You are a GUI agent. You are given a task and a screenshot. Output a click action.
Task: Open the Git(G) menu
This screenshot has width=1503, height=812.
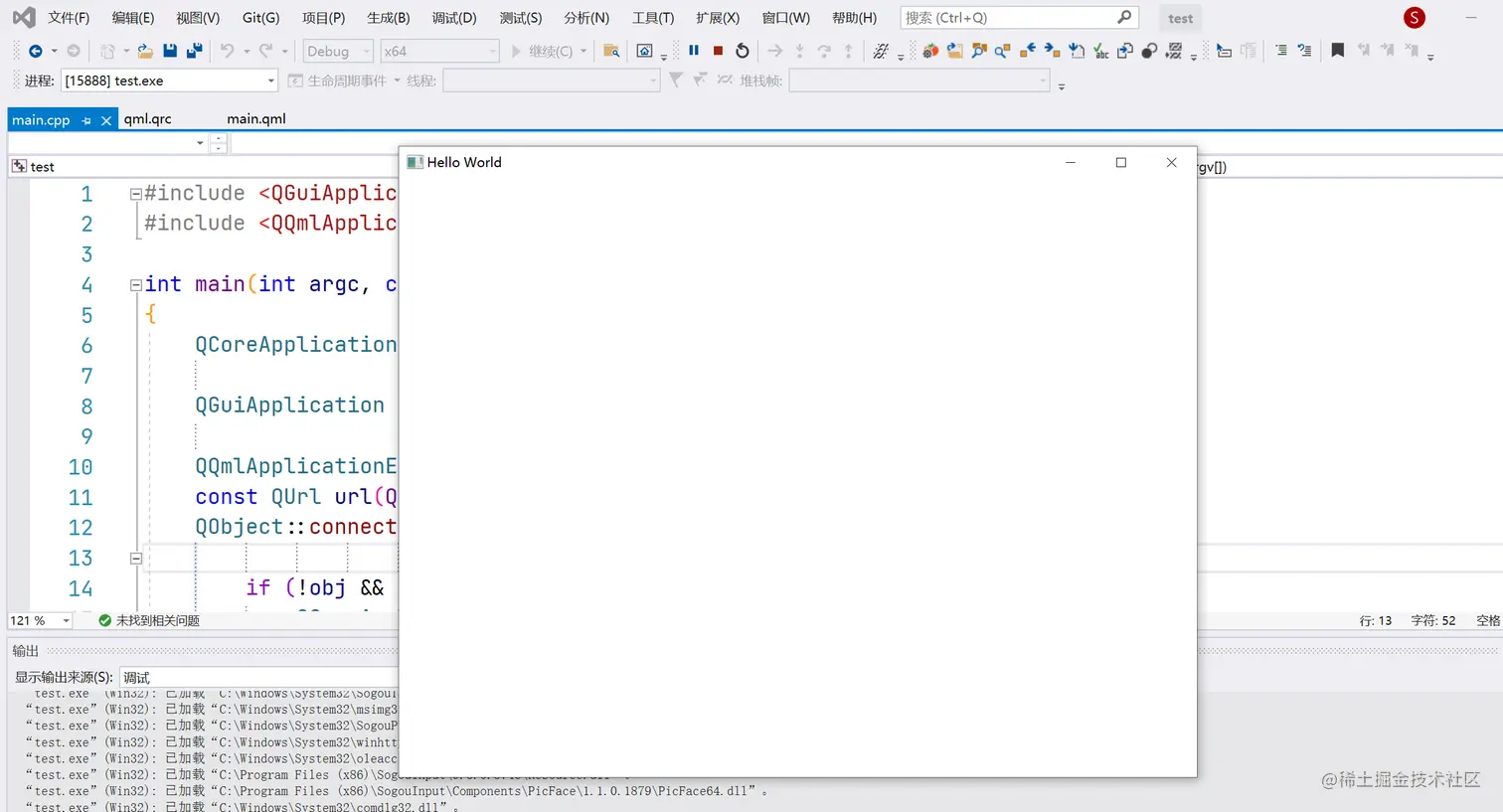click(x=261, y=18)
